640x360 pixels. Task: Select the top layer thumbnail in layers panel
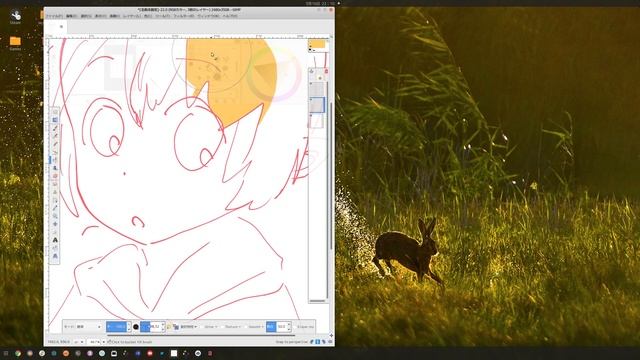click(317, 89)
